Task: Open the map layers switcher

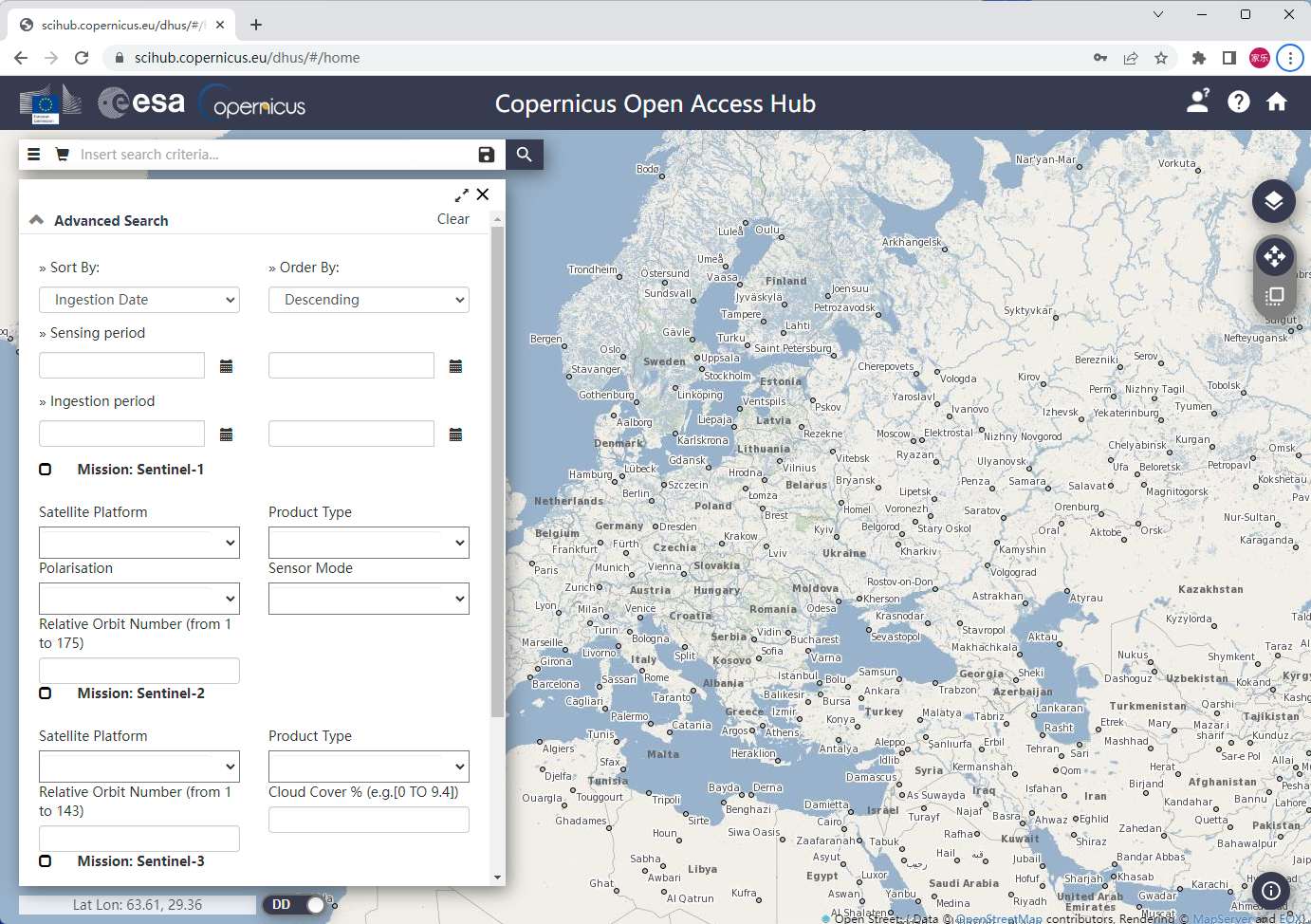Action: (x=1274, y=200)
